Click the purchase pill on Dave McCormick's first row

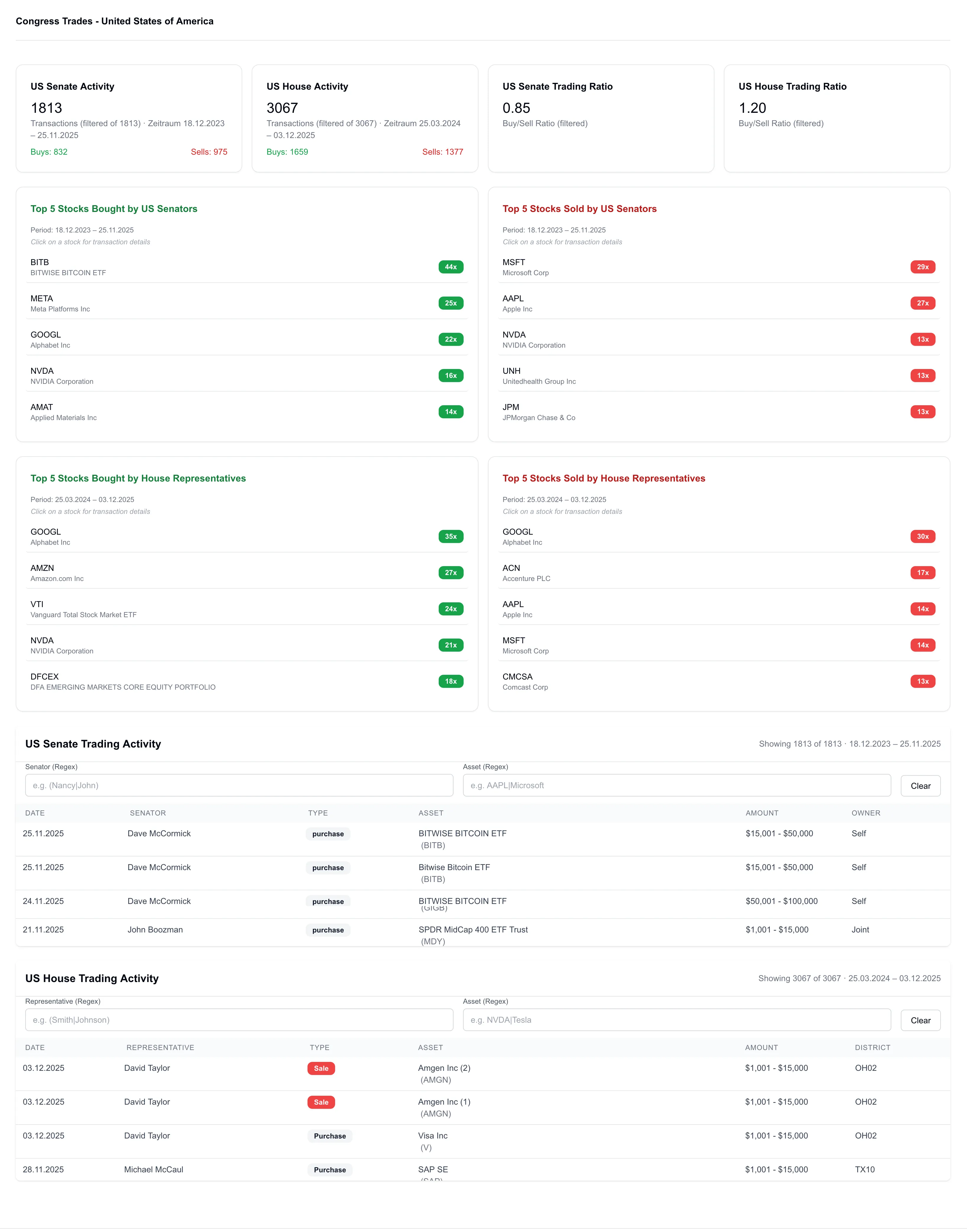click(x=328, y=834)
